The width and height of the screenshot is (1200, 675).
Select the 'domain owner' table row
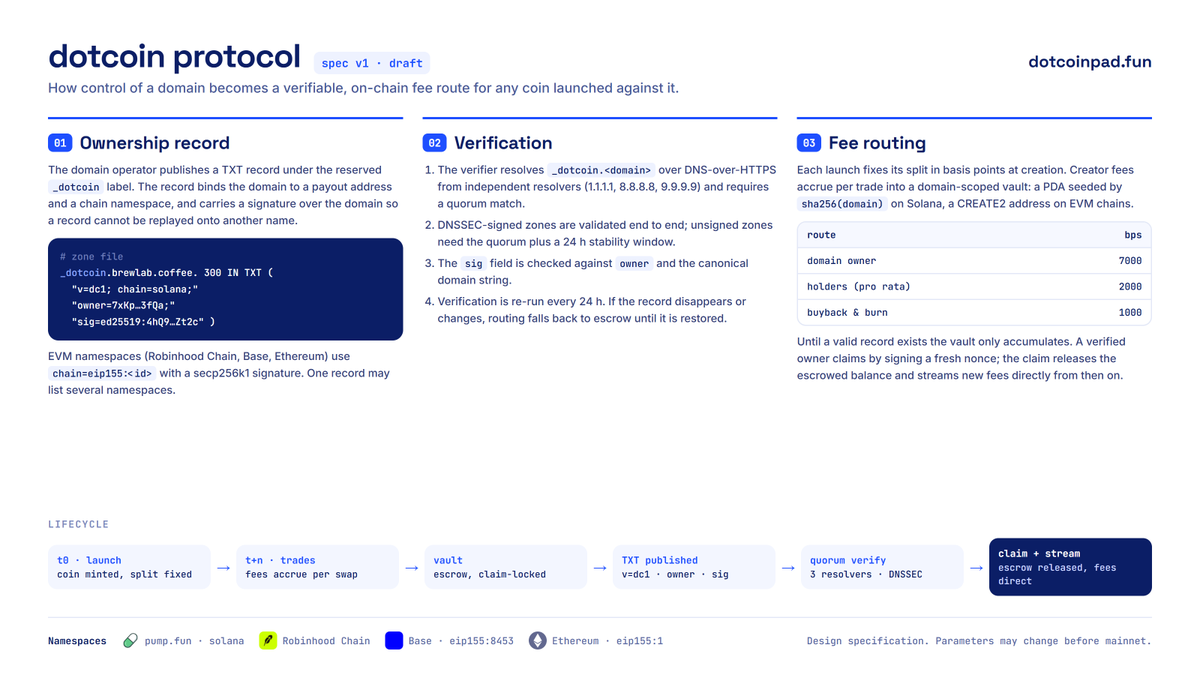(974, 261)
